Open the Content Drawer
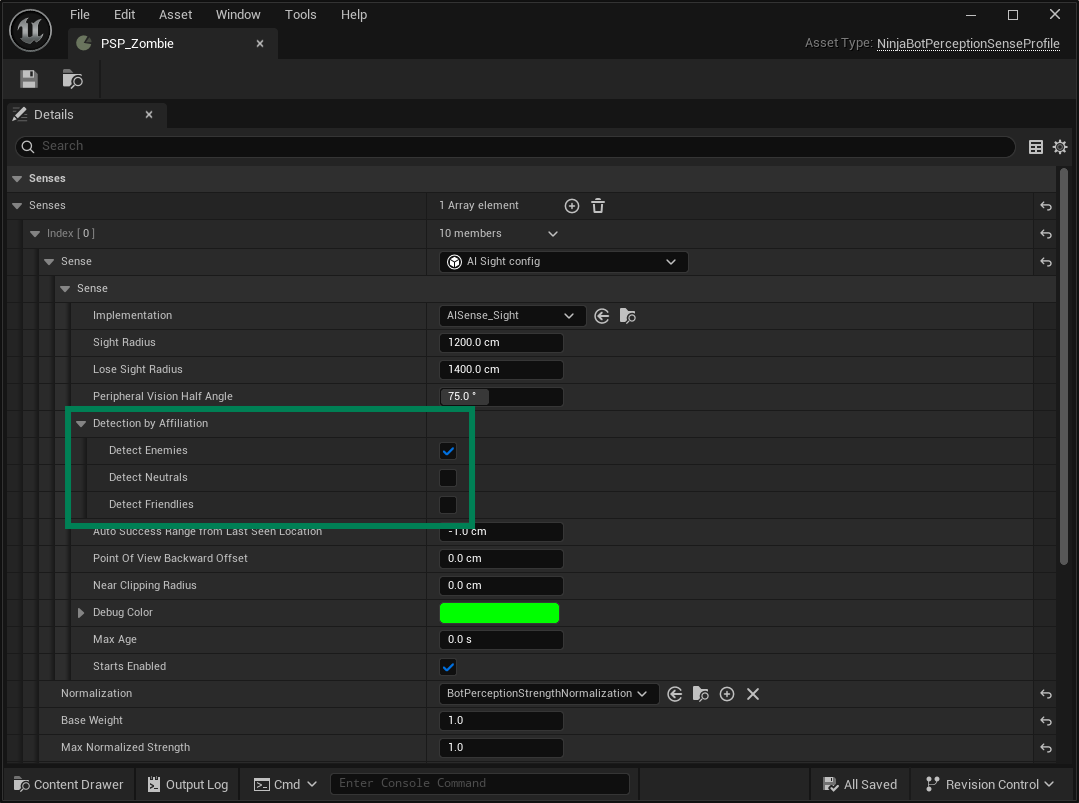Image resolution: width=1079 pixels, height=803 pixels. point(67,784)
